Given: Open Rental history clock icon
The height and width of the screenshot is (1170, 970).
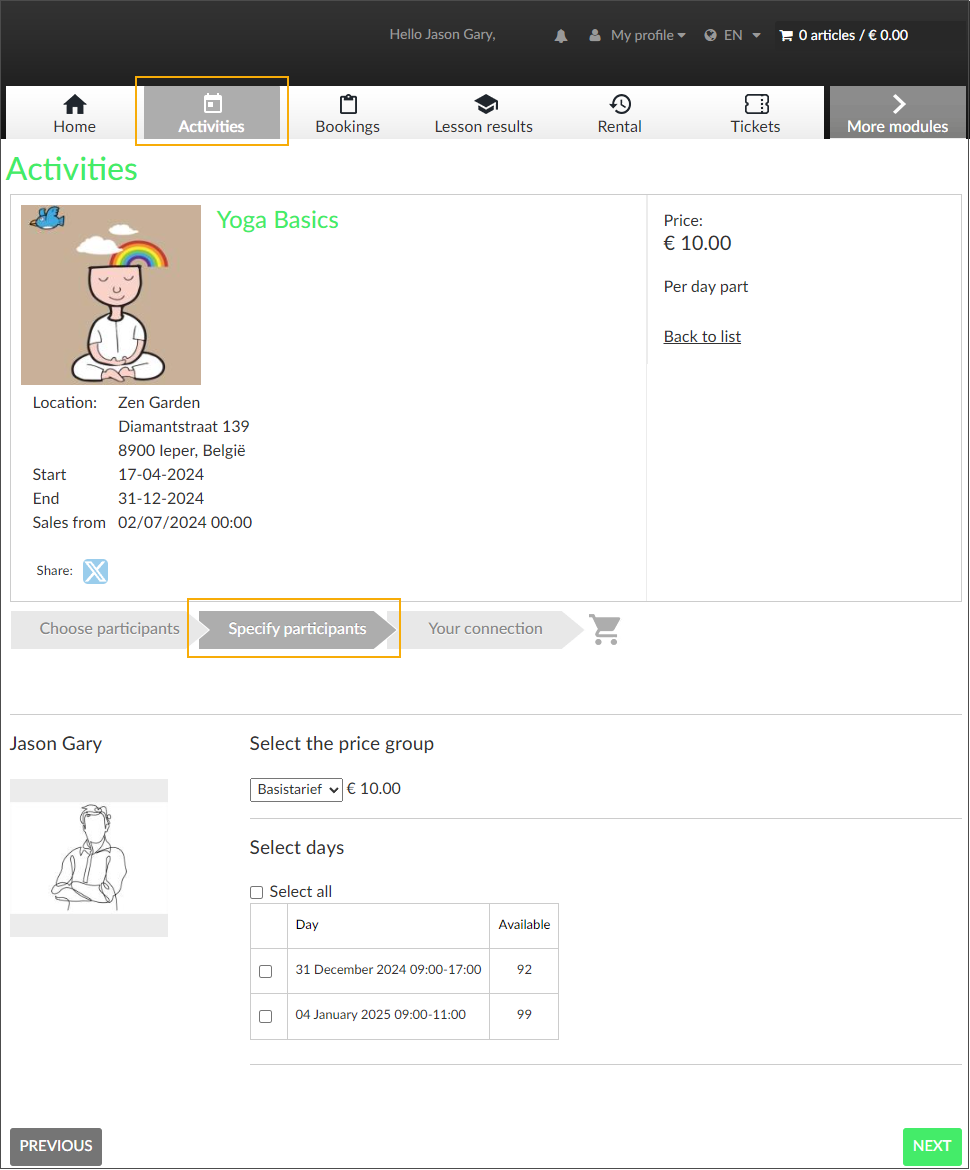Looking at the screenshot, I should pyautogui.click(x=620, y=104).
